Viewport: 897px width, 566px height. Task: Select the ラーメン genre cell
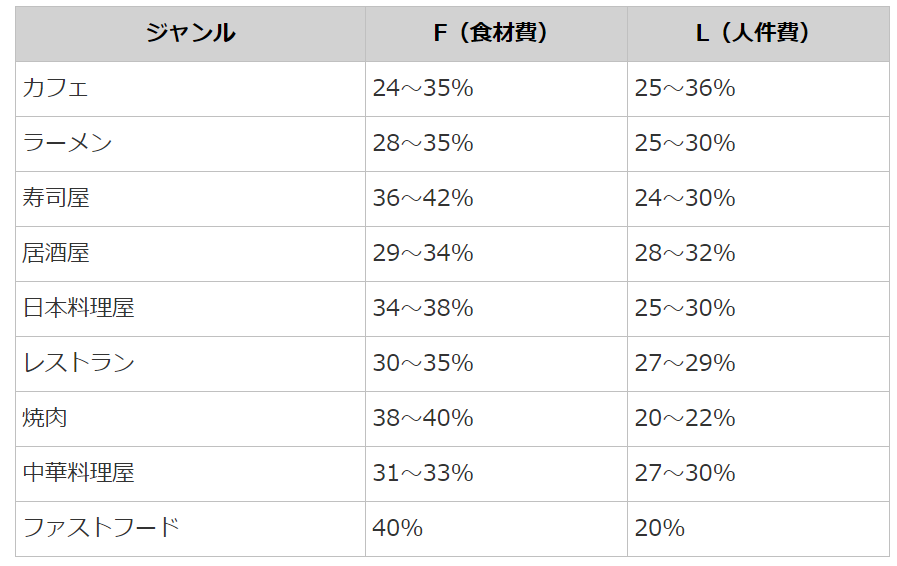click(68, 143)
